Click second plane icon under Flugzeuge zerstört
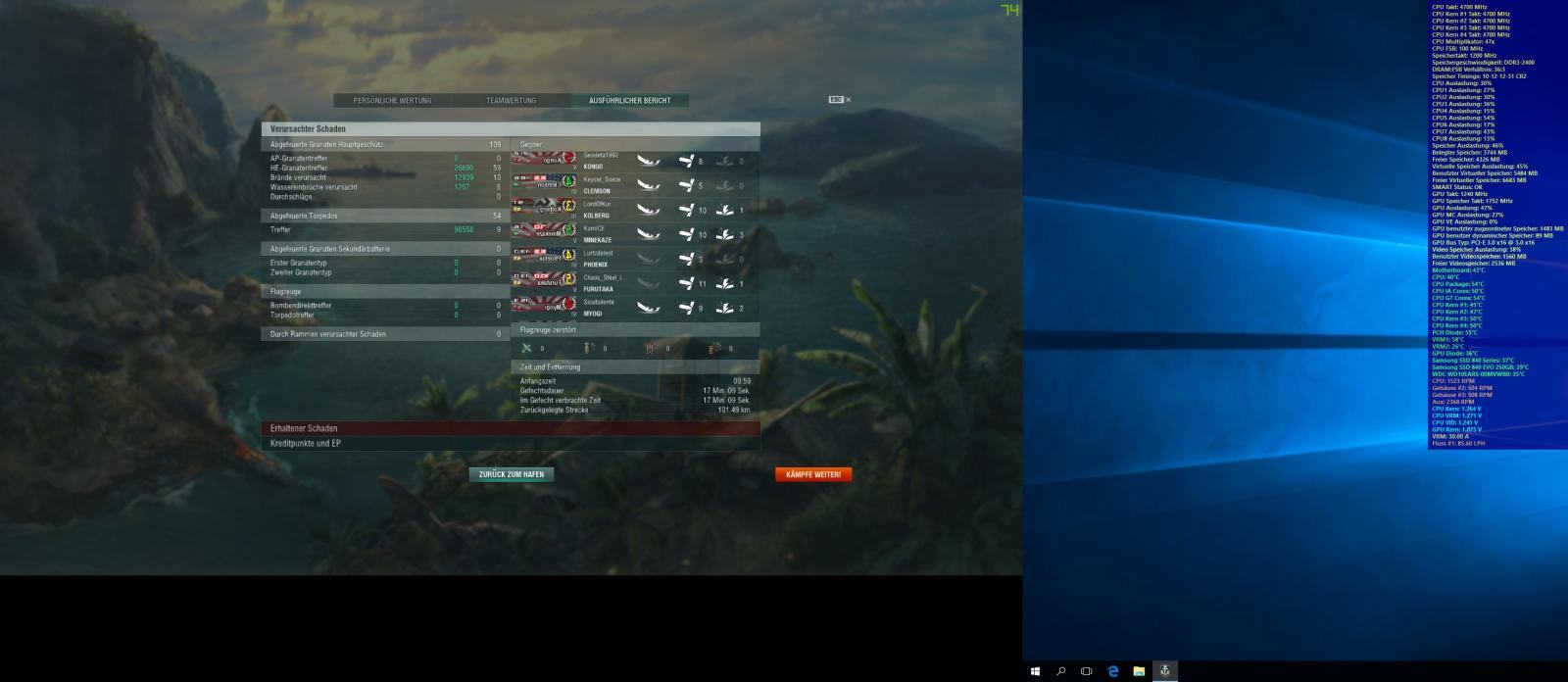Screen dimensions: 1568x682 click(x=589, y=348)
